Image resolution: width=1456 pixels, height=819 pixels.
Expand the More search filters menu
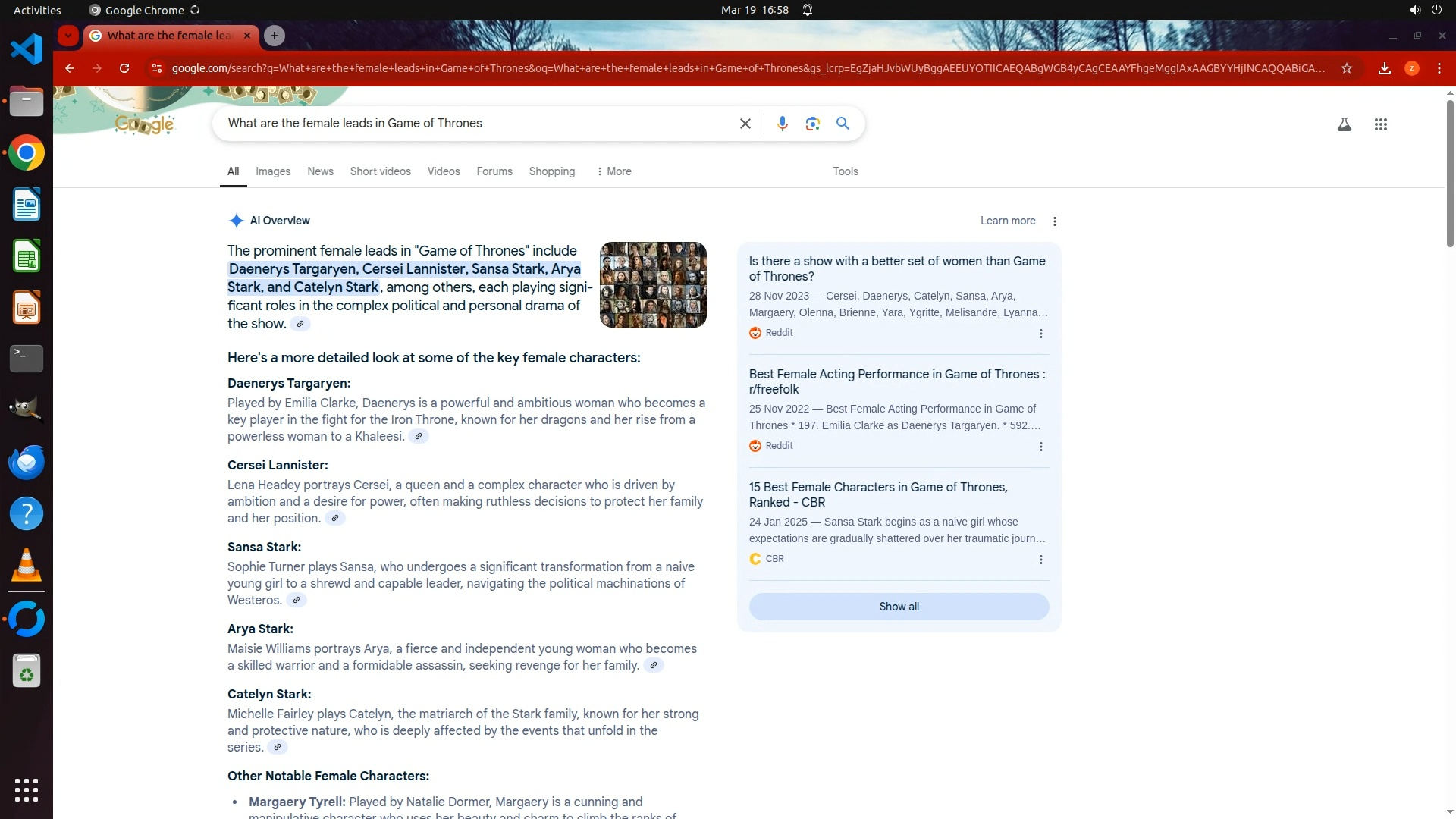613,171
